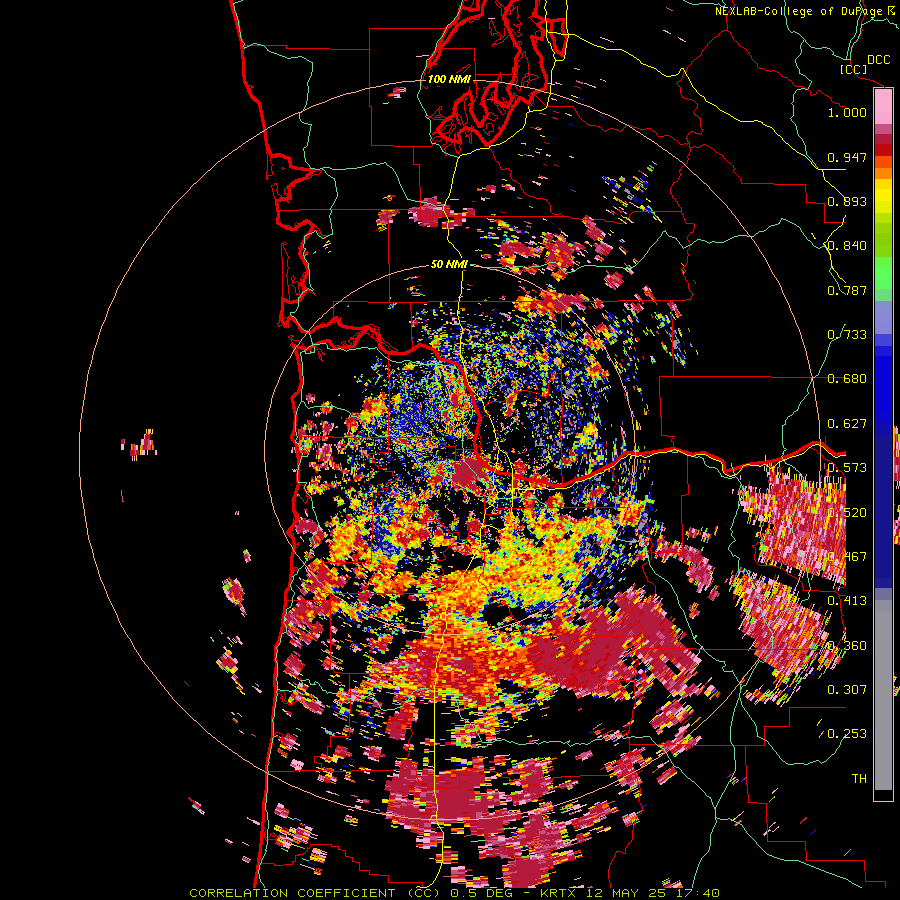This screenshot has height=900, width=900.
Task: Click the 50 NMI range ring label
Action: (449, 264)
